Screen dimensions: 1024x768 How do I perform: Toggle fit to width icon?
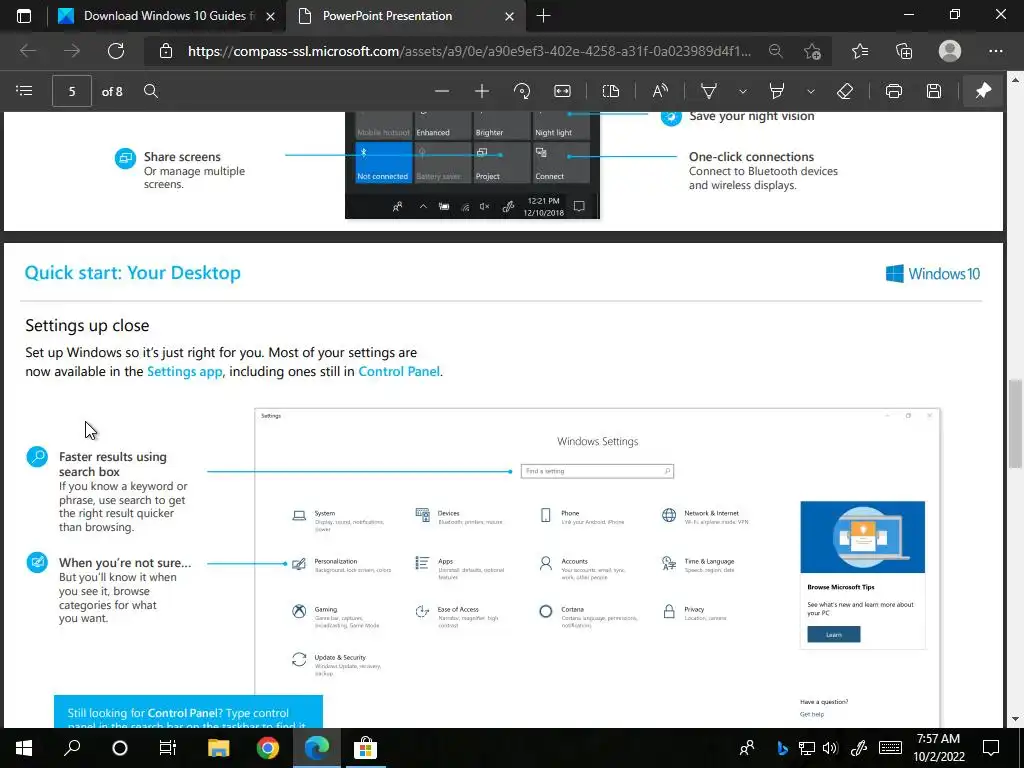562,91
